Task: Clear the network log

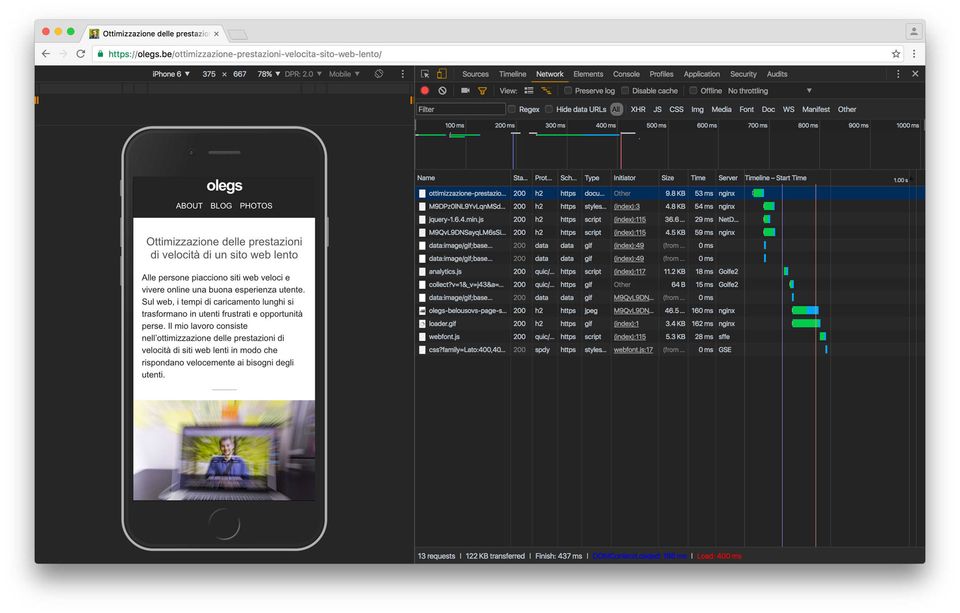Action: click(x=443, y=91)
